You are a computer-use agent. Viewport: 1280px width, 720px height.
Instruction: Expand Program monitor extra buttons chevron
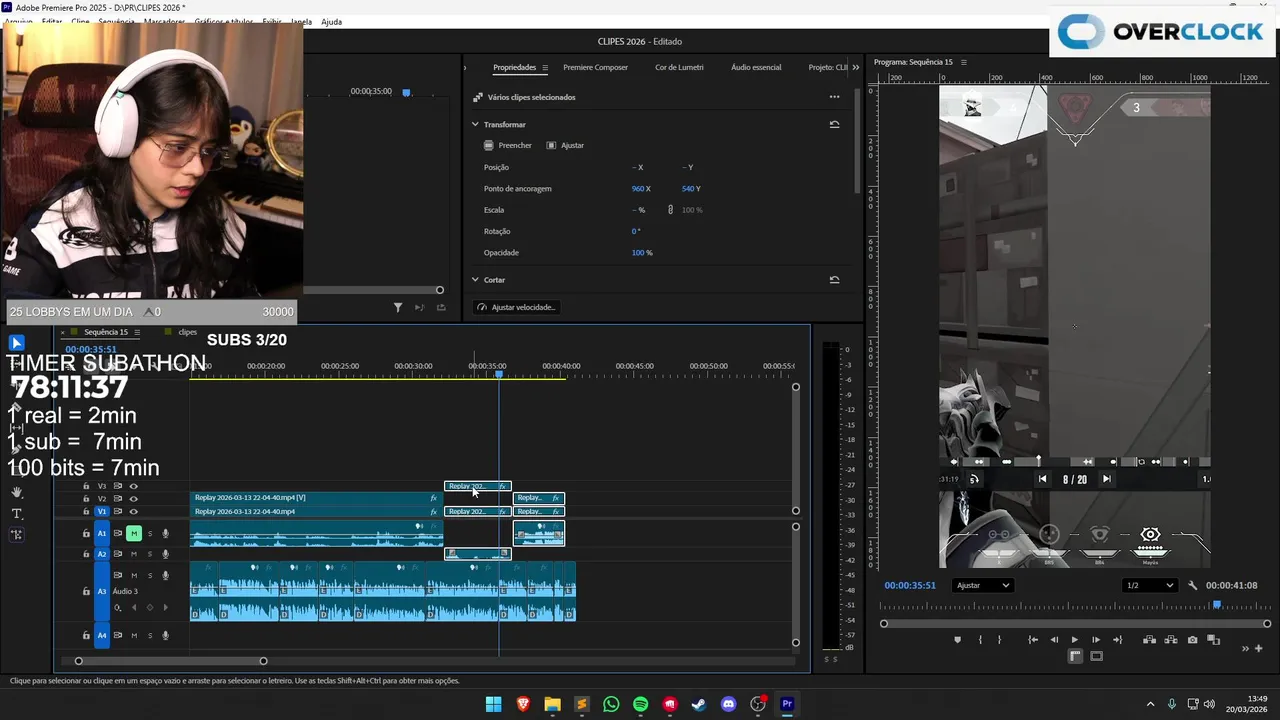(x=1245, y=649)
